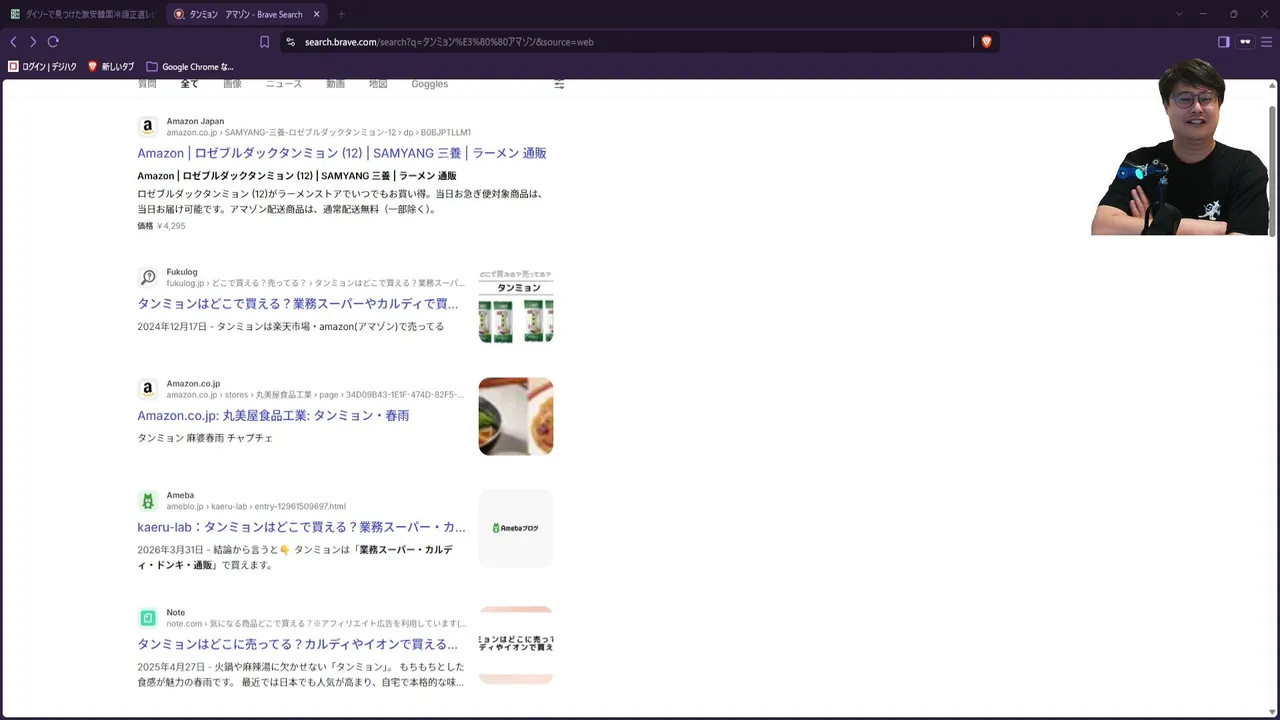Click the Fukulog favicon icon
Viewport: 1280px width, 720px height.
(x=148, y=277)
